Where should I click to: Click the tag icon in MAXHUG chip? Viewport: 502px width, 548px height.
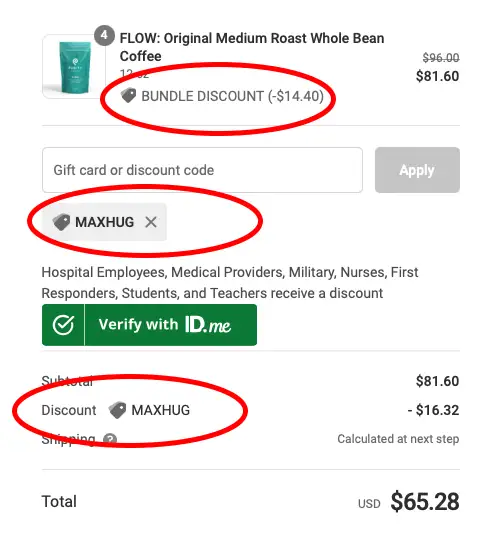coord(61,222)
